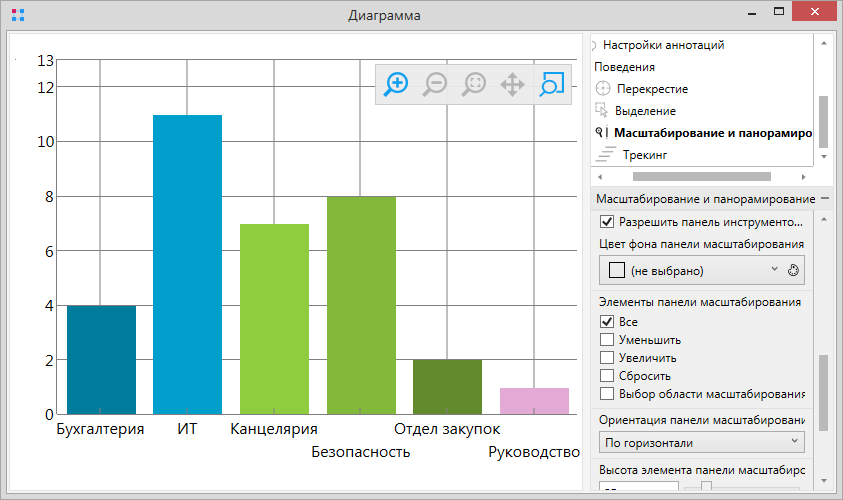
Task: Click the blue ИТ bar in chart
Action: click(x=187, y=264)
